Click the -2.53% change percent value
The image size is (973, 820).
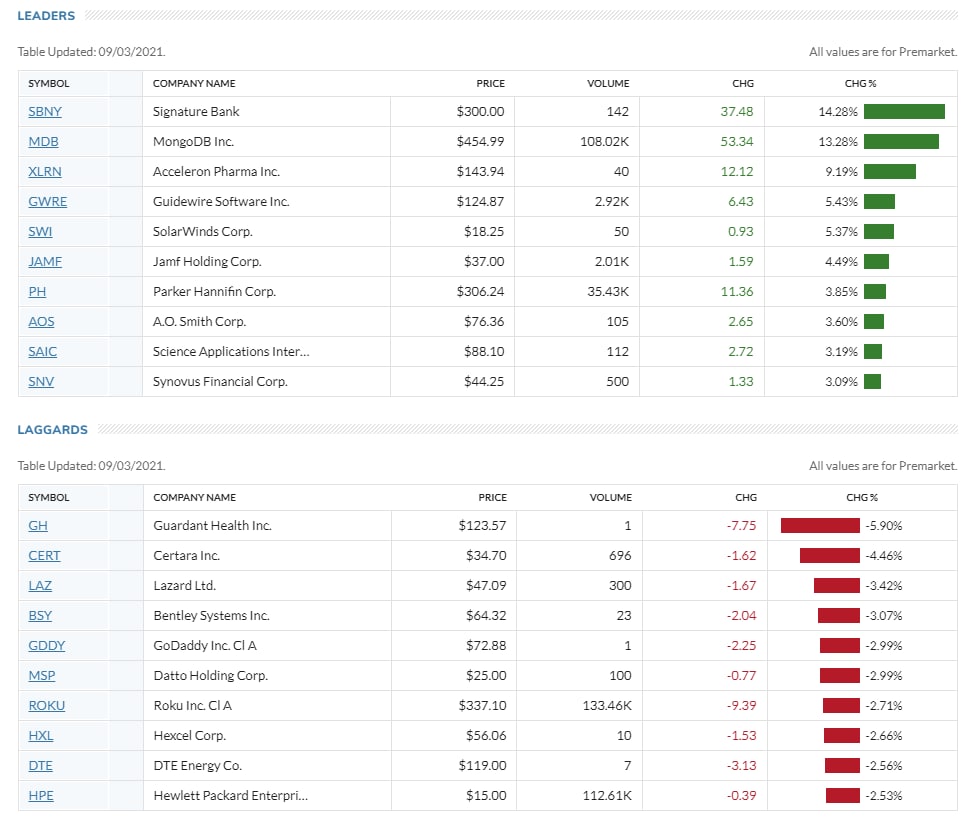coord(884,796)
